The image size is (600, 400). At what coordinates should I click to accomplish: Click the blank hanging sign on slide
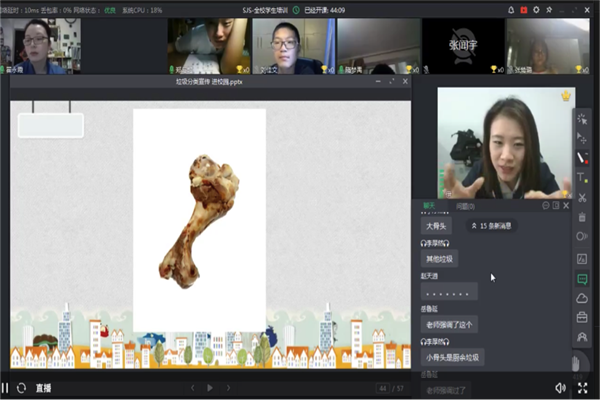(51, 125)
